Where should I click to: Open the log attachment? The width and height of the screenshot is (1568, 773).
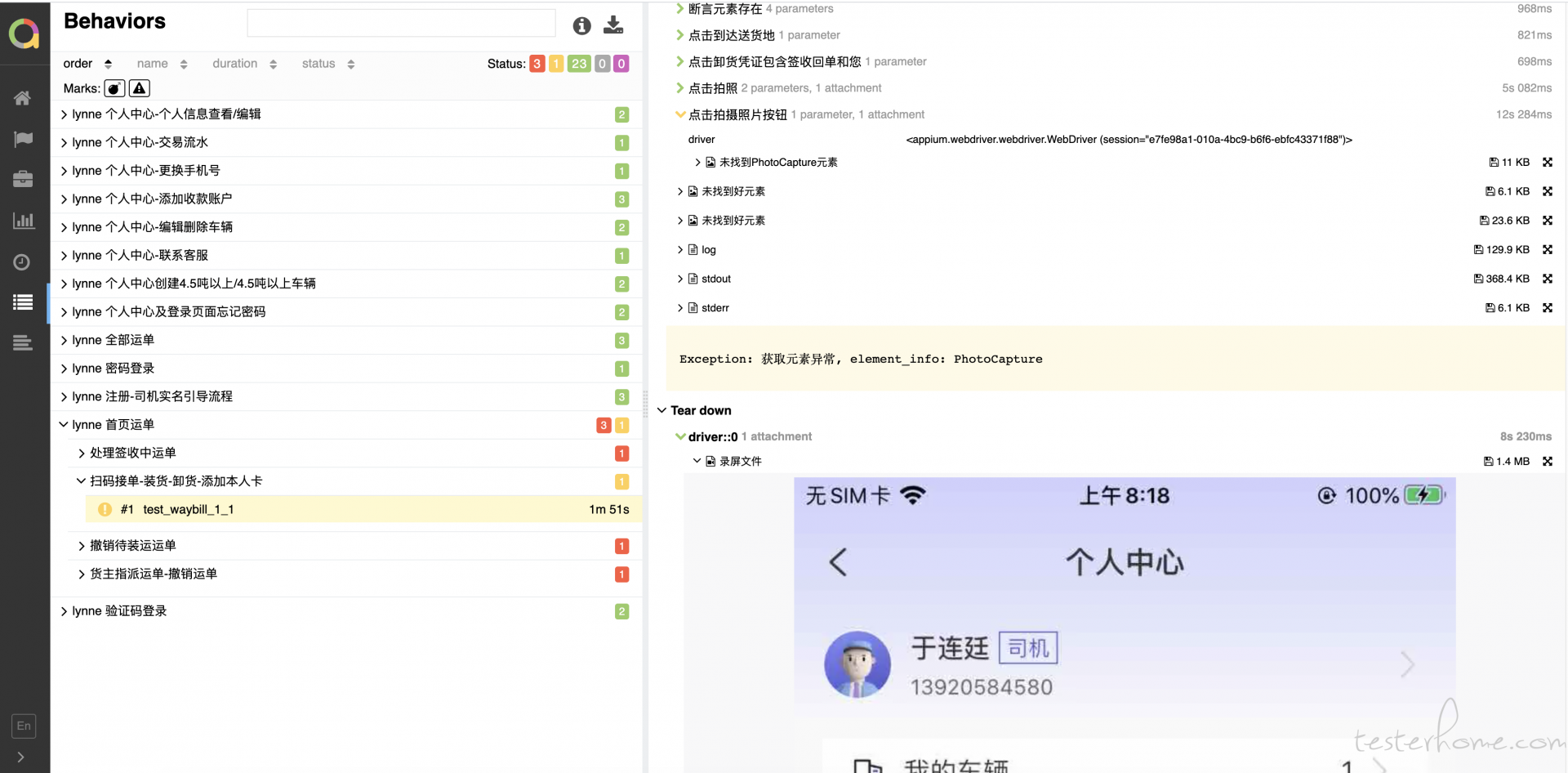(708, 250)
